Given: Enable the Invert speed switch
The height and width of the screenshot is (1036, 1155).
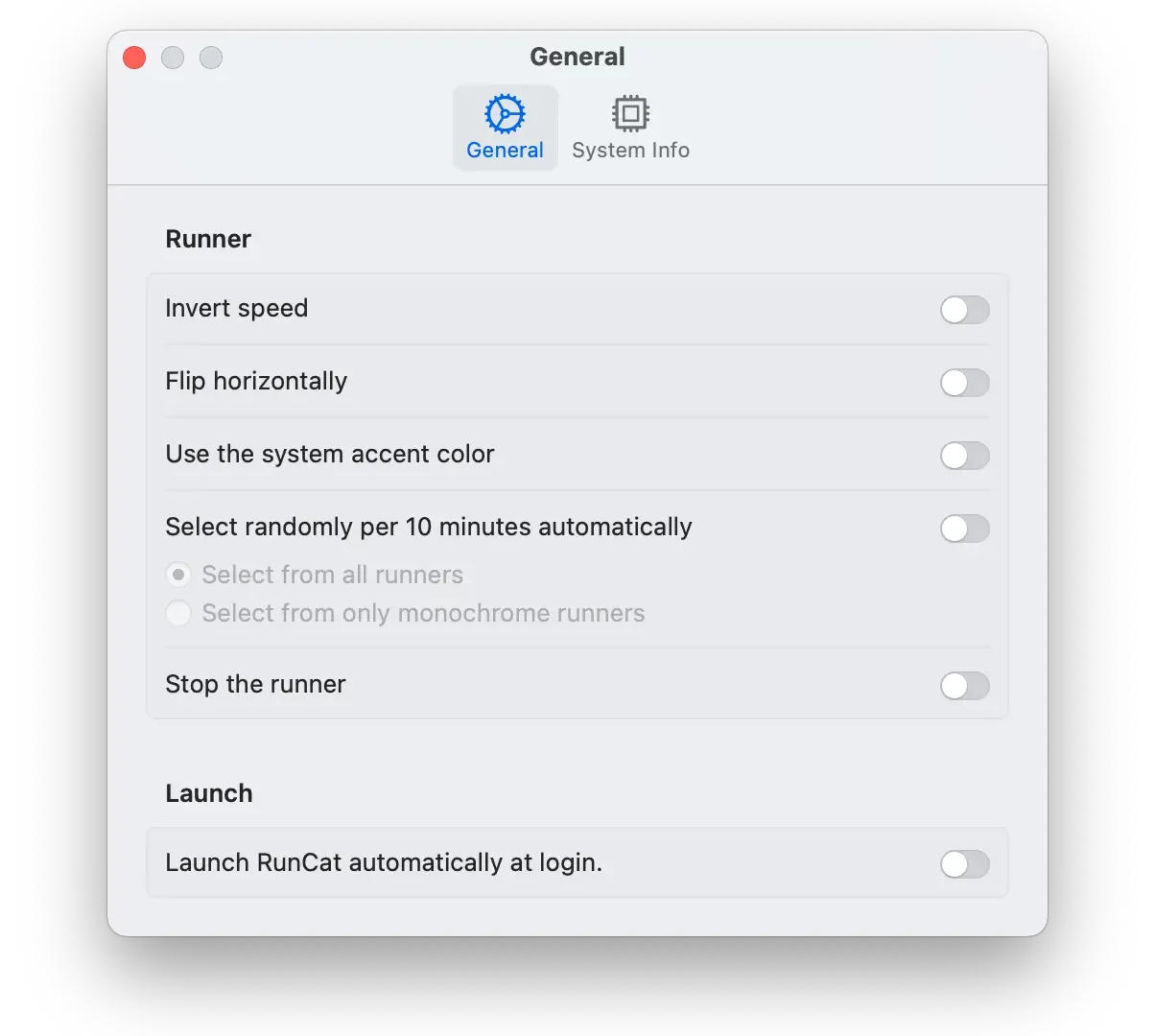Looking at the screenshot, I should [x=964, y=310].
